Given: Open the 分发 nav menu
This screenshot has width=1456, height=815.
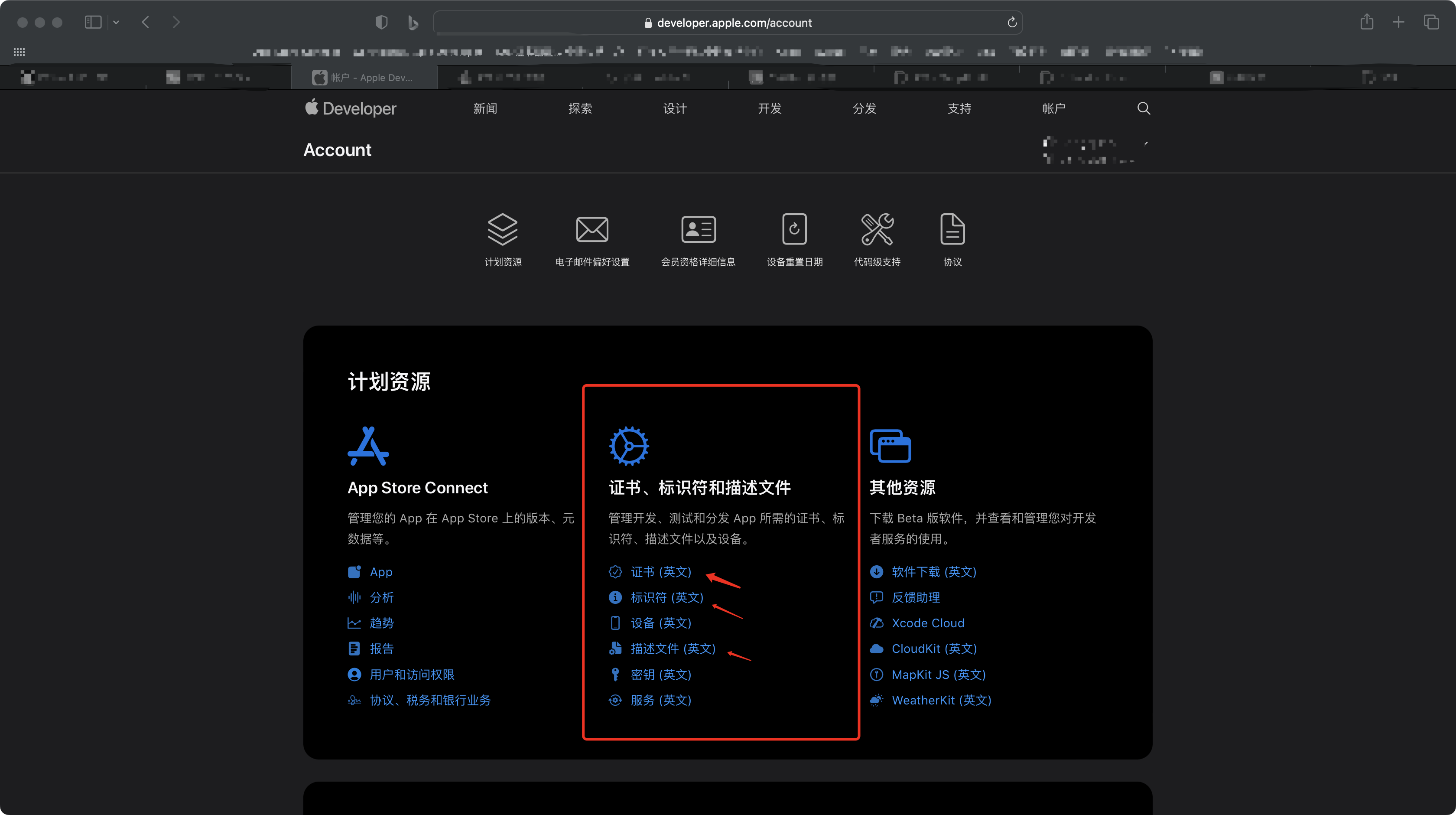Looking at the screenshot, I should [864, 108].
